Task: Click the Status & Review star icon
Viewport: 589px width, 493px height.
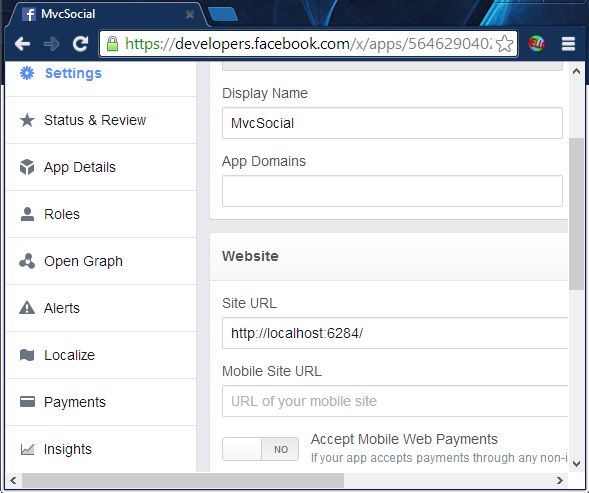Action: (27, 120)
